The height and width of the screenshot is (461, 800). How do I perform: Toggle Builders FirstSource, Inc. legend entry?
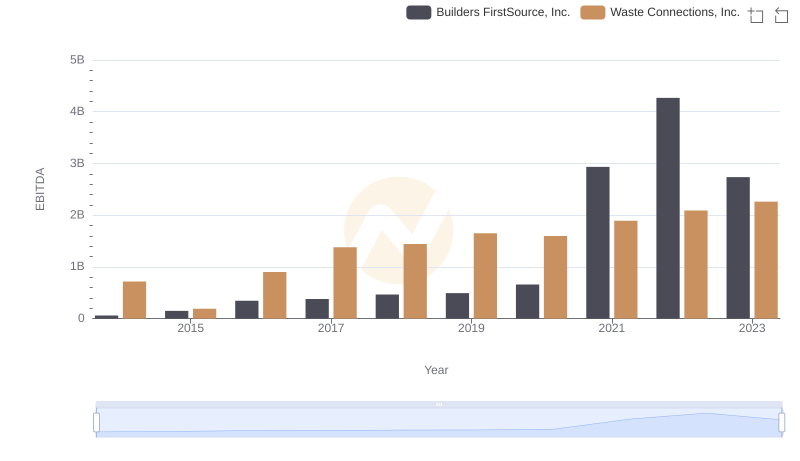(x=488, y=12)
